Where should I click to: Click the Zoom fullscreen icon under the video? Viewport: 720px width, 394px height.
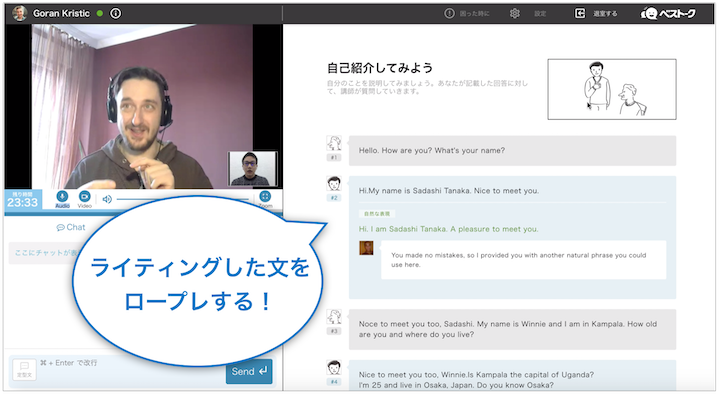(x=265, y=197)
